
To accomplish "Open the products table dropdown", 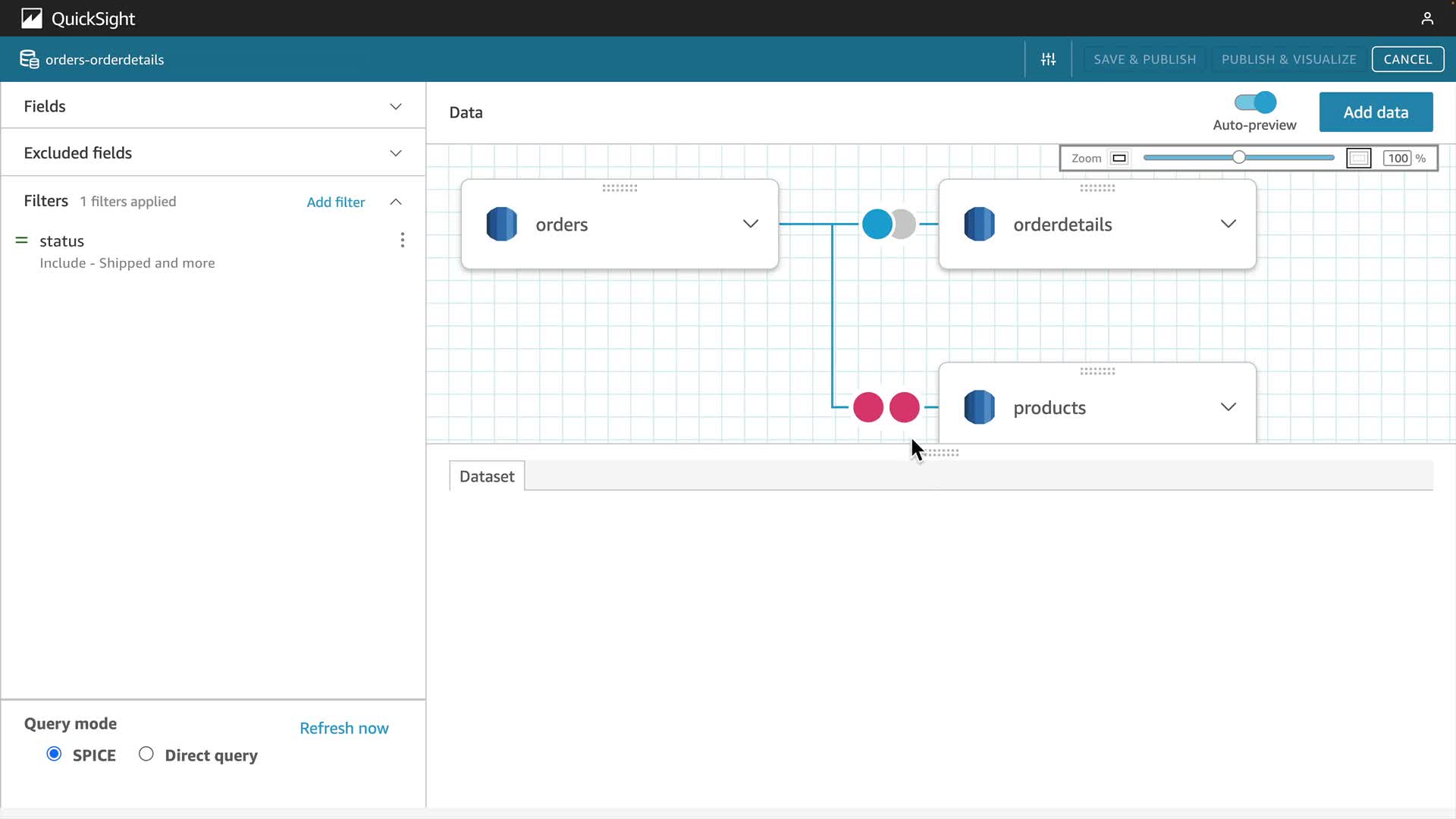I will tap(1228, 407).
